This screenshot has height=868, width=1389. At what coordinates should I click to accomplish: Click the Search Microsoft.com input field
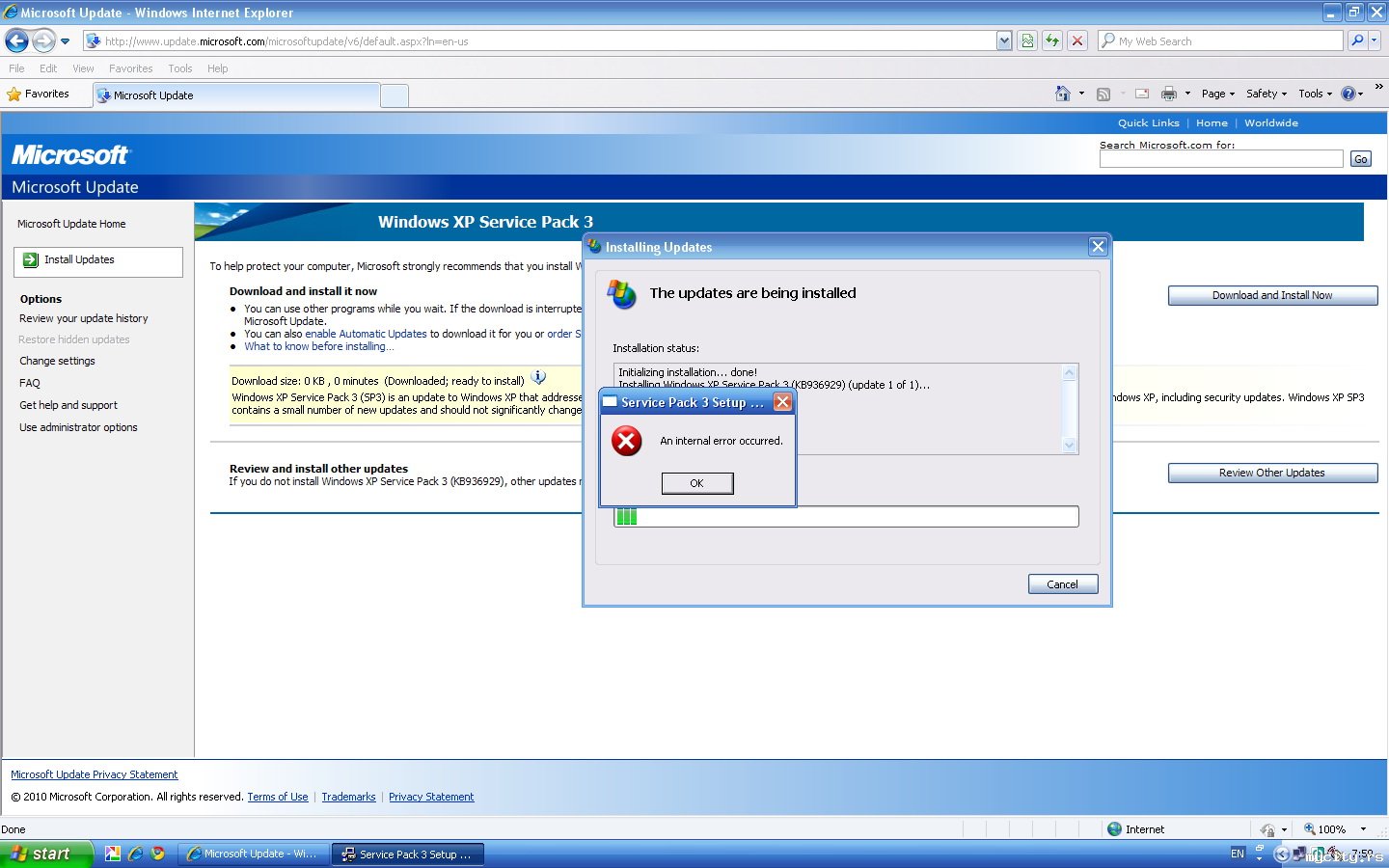coord(1220,159)
